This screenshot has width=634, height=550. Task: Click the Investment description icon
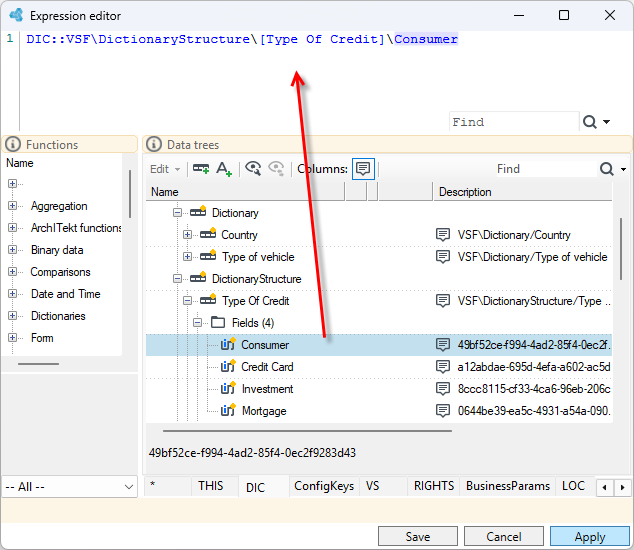(443, 389)
